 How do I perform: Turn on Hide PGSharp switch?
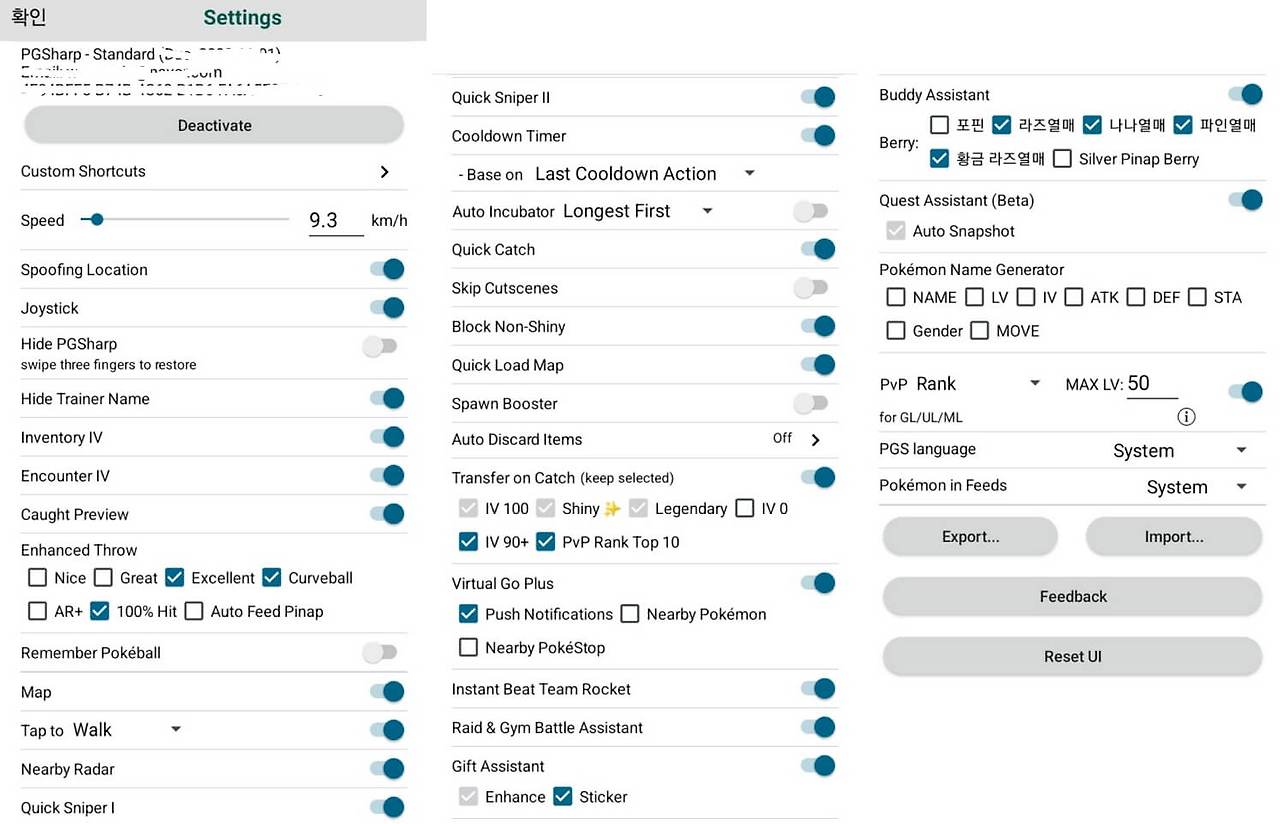[x=380, y=346]
